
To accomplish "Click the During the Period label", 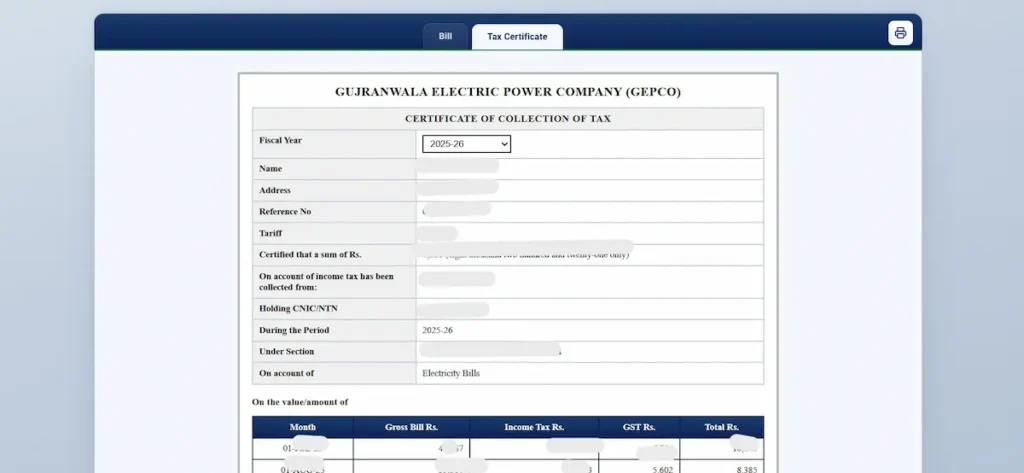I will 294,331.
